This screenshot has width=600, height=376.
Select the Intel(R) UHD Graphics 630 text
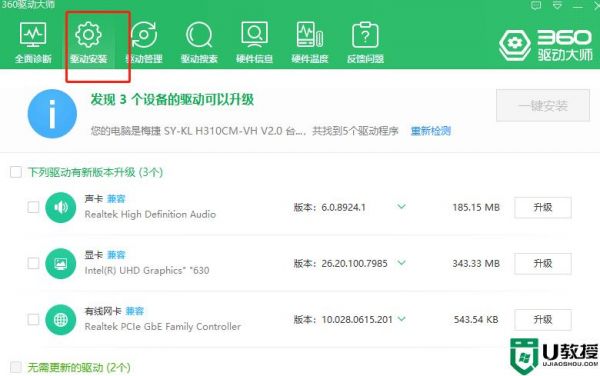(x=147, y=270)
